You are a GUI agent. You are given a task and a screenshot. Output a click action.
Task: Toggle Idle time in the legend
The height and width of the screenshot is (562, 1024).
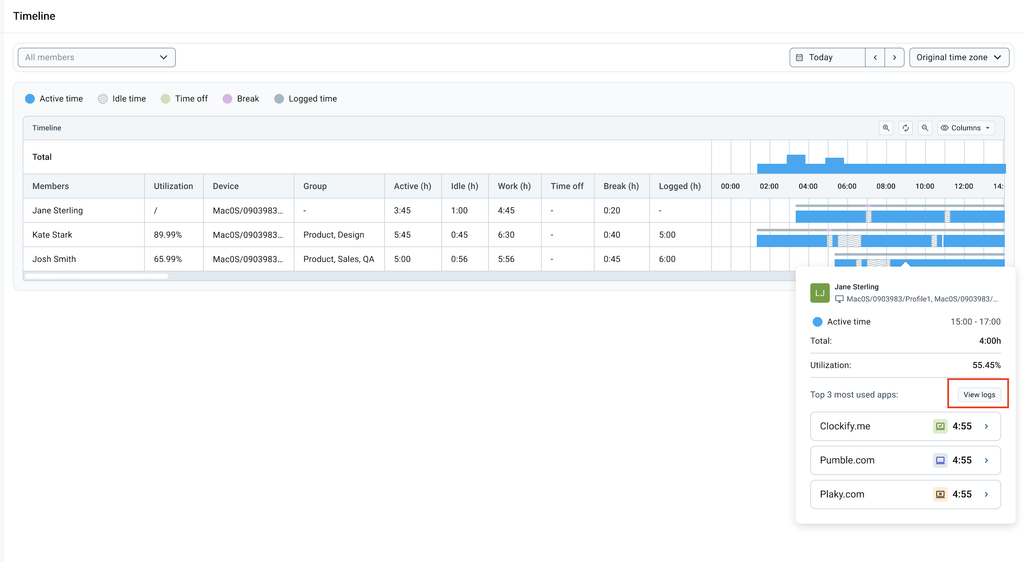[x=122, y=99]
